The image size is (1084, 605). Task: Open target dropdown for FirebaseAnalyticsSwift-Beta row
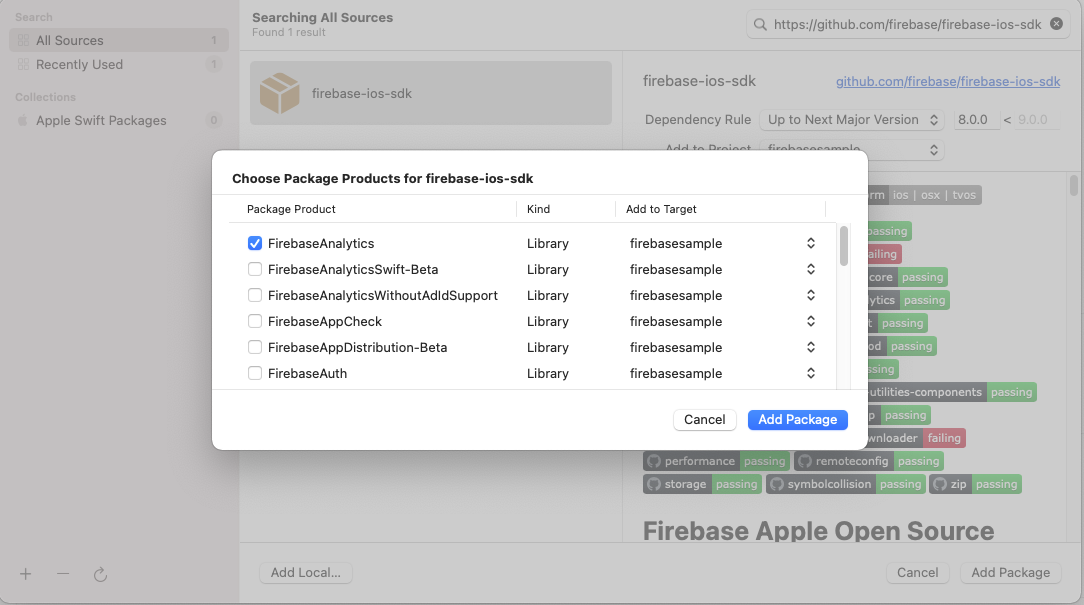click(810, 269)
